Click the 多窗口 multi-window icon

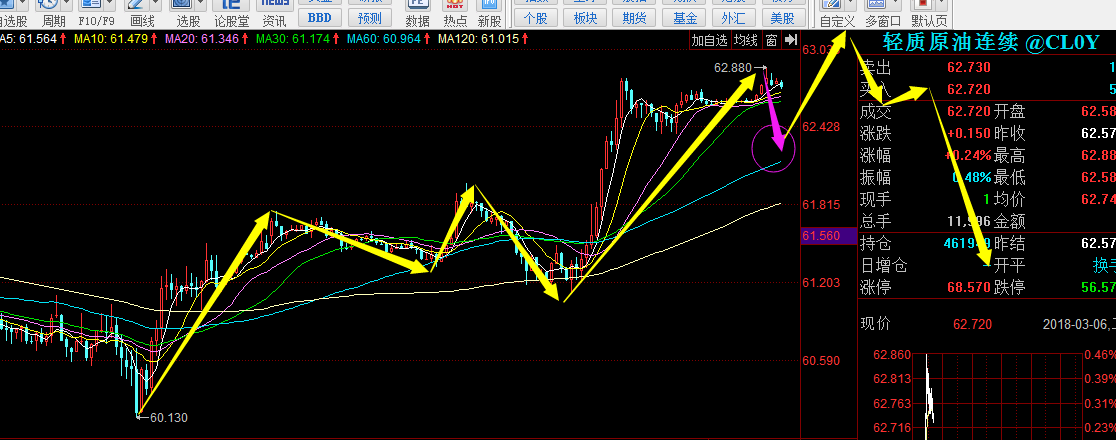pyautogui.click(x=884, y=12)
